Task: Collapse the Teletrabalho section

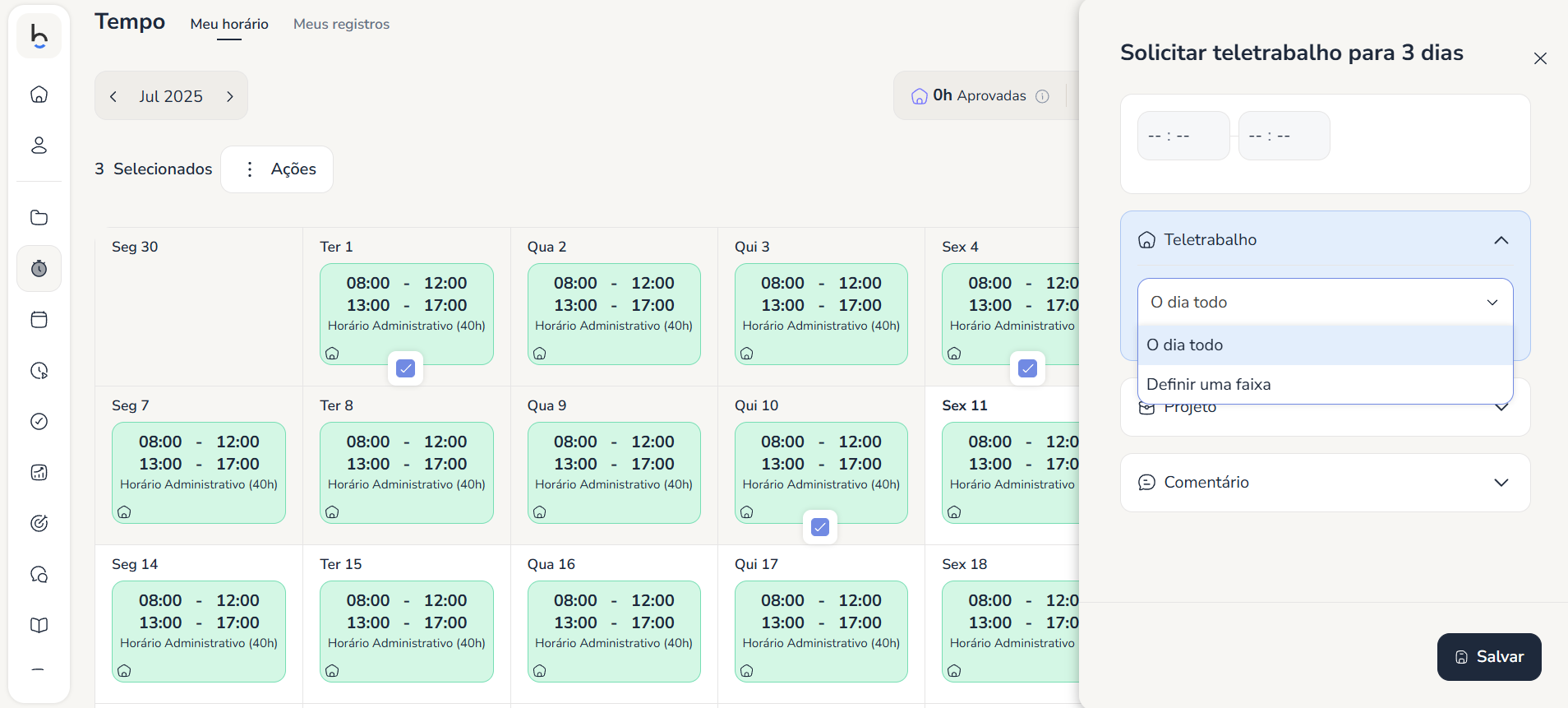Action: 1501,240
